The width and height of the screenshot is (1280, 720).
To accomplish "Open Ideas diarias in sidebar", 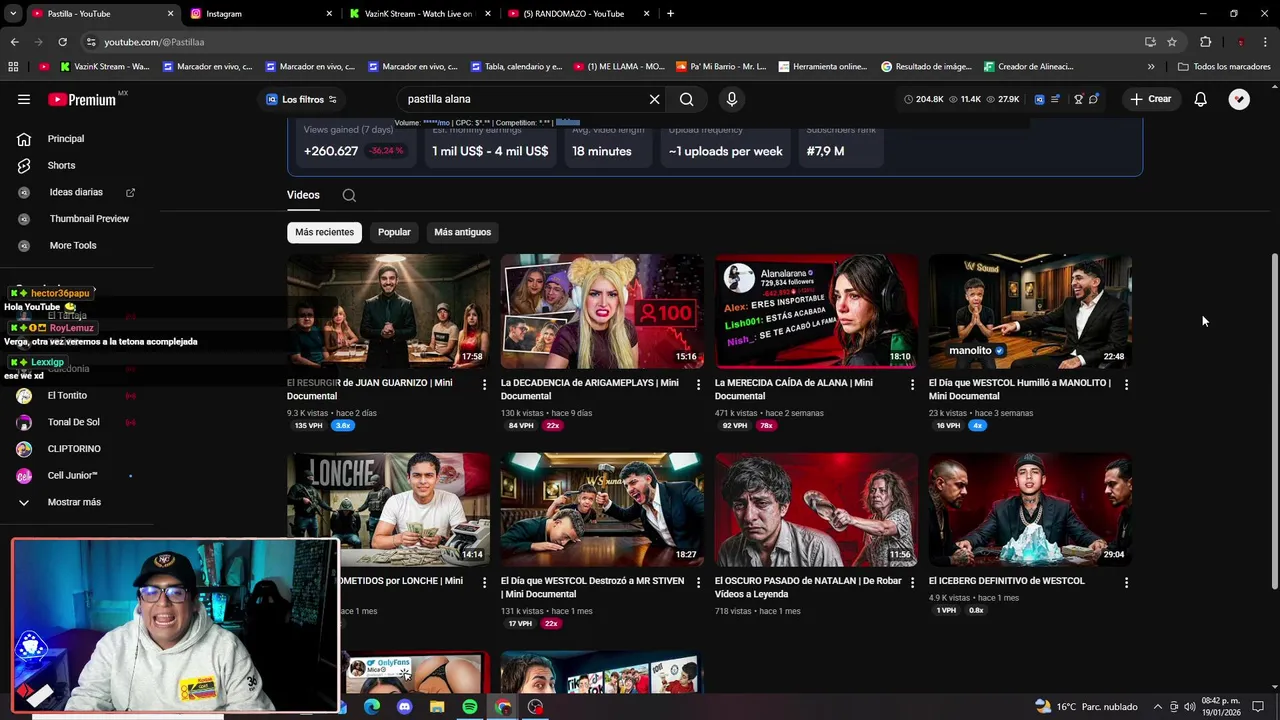I will pos(77,192).
